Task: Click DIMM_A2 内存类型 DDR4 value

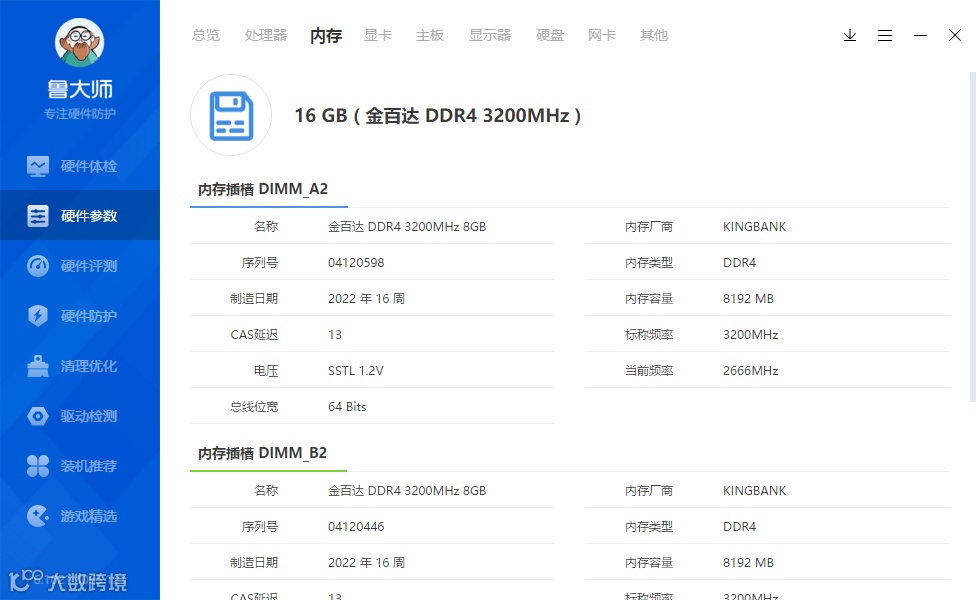Action: tap(739, 262)
